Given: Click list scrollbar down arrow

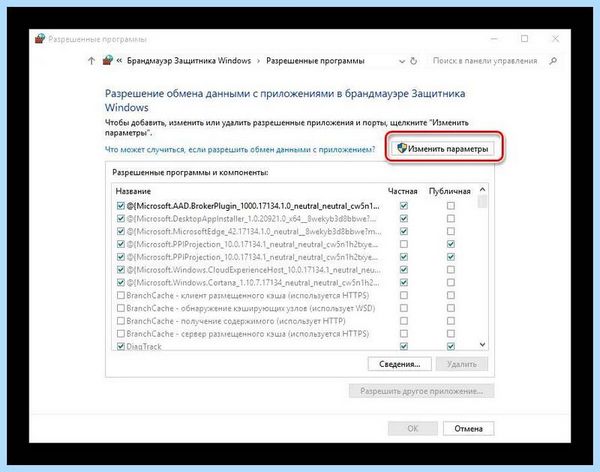Looking at the screenshot, I should [482, 345].
